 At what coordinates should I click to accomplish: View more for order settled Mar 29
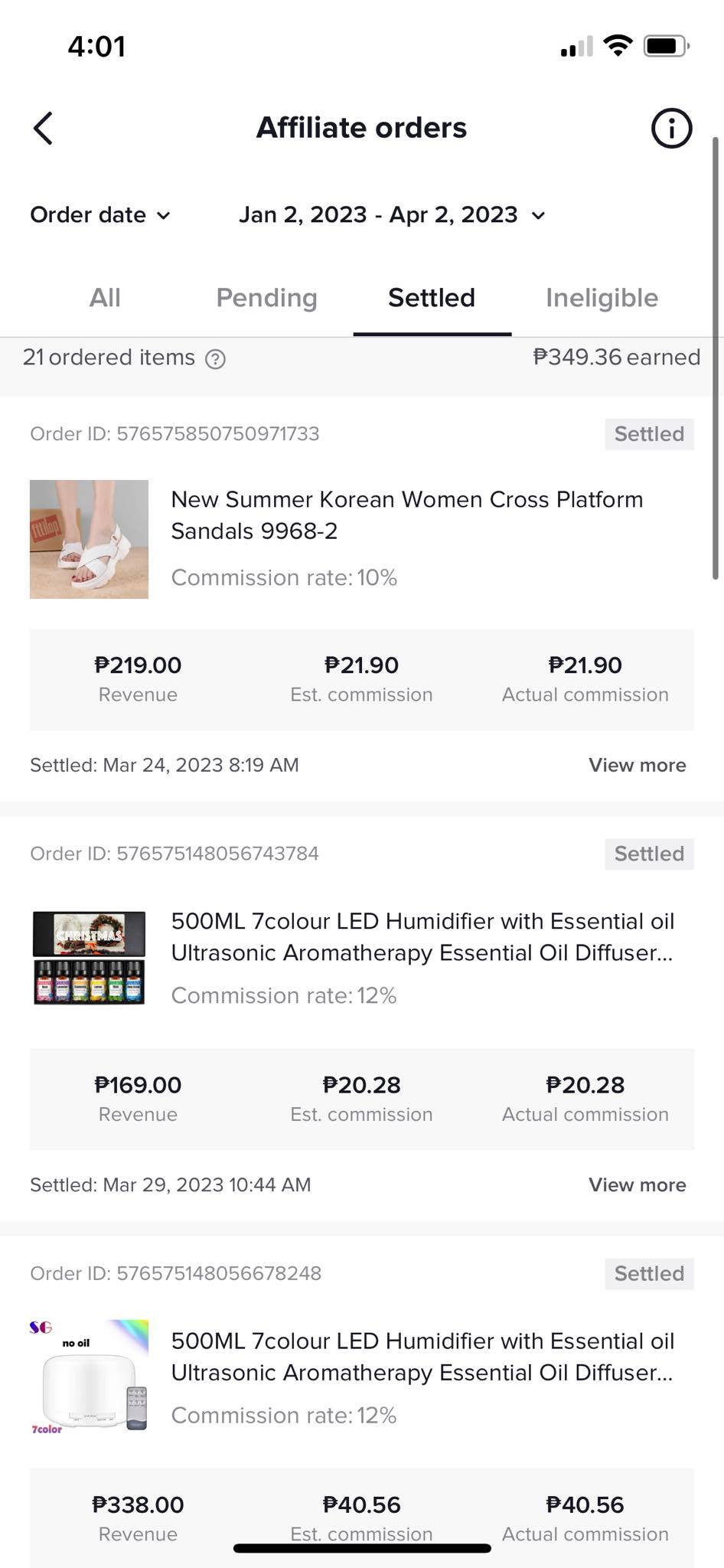[637, 1184]
